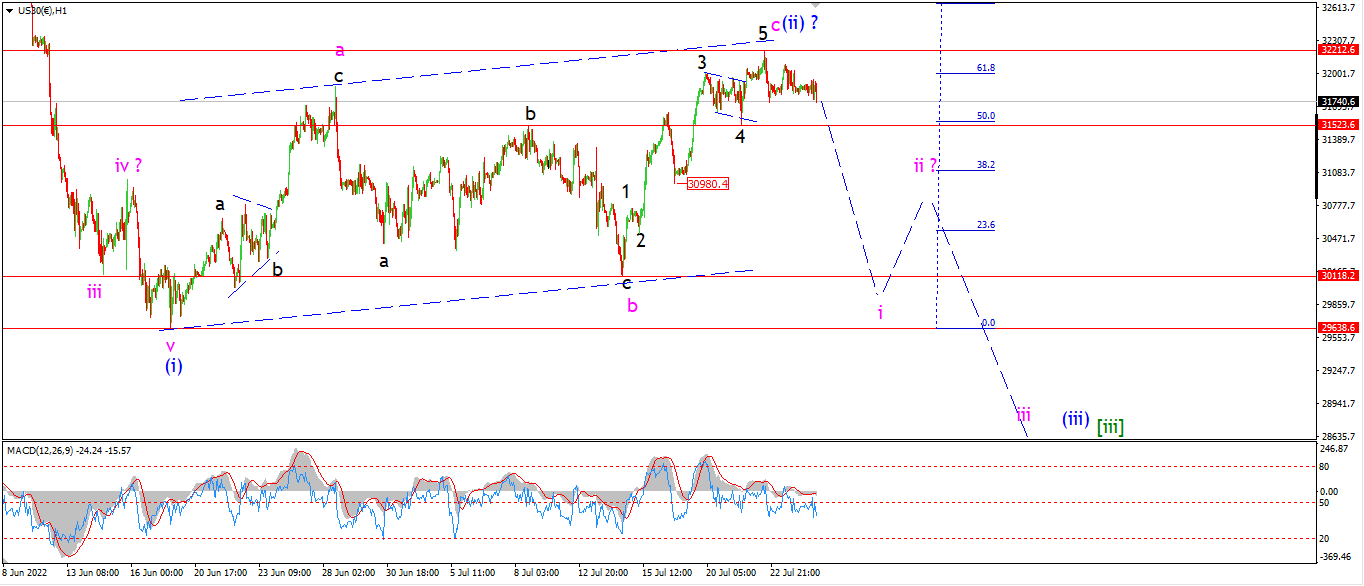Select the blue '(ii) ?' wave label
1364x586 pixels.
801,22
